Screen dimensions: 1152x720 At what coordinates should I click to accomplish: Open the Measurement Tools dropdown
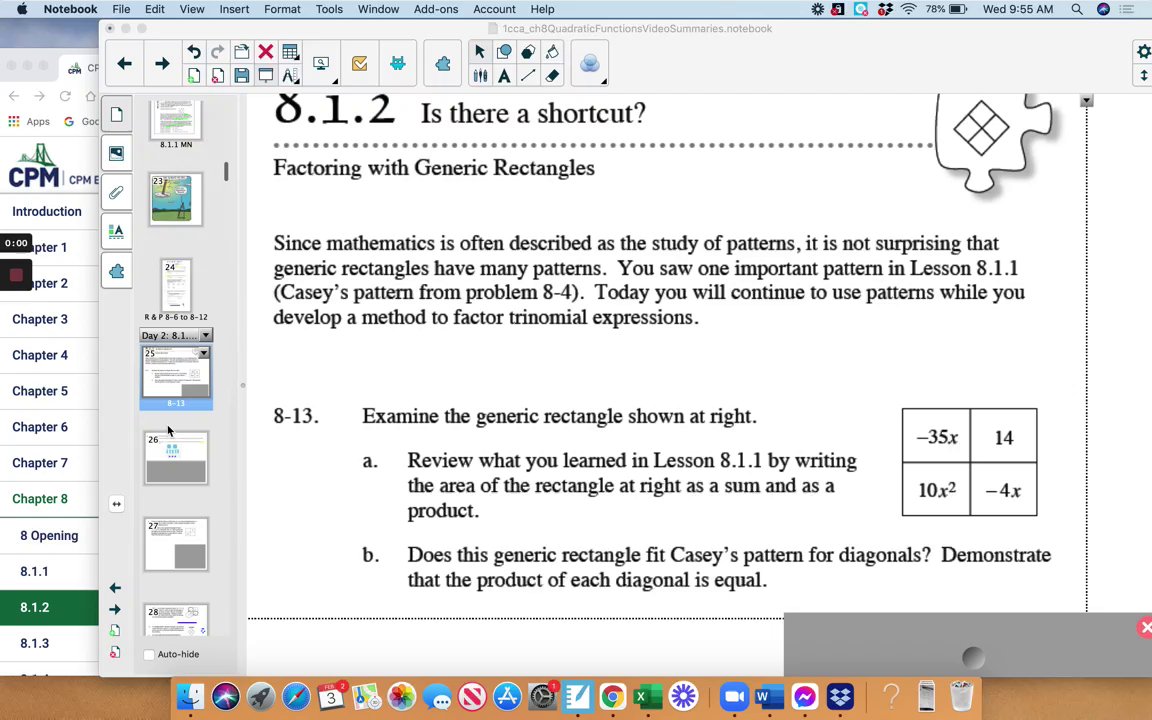[290, 76]
